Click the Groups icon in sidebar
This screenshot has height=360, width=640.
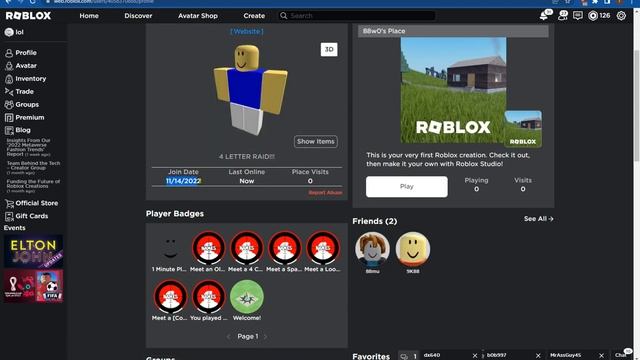tap(9, 104)
